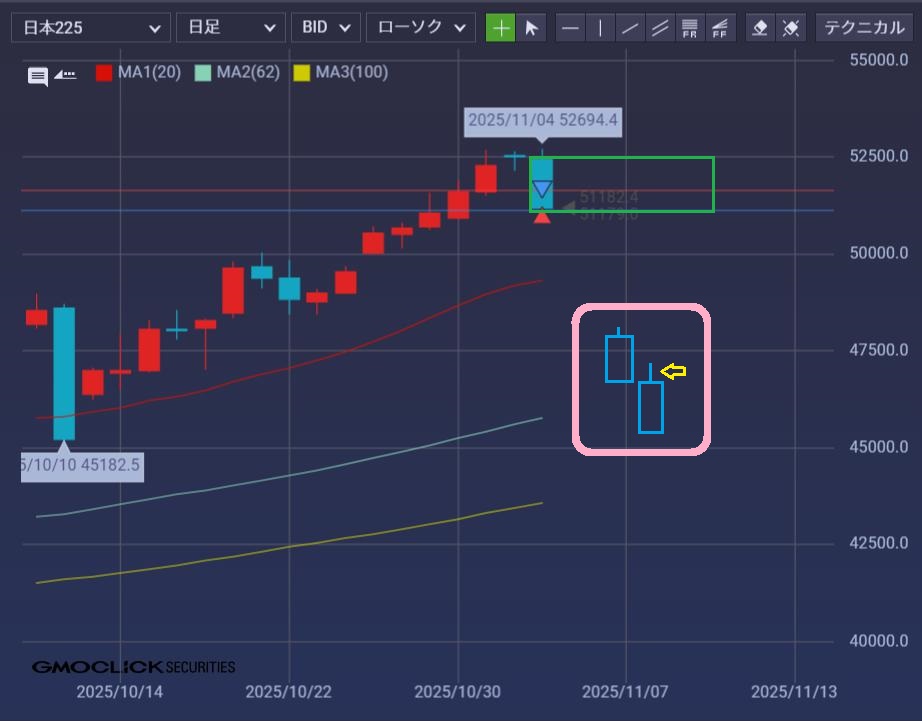Viewport: 922px width, 721px height.
Task: Click the MA3(100) legend label
Action: tap(351, 72)
